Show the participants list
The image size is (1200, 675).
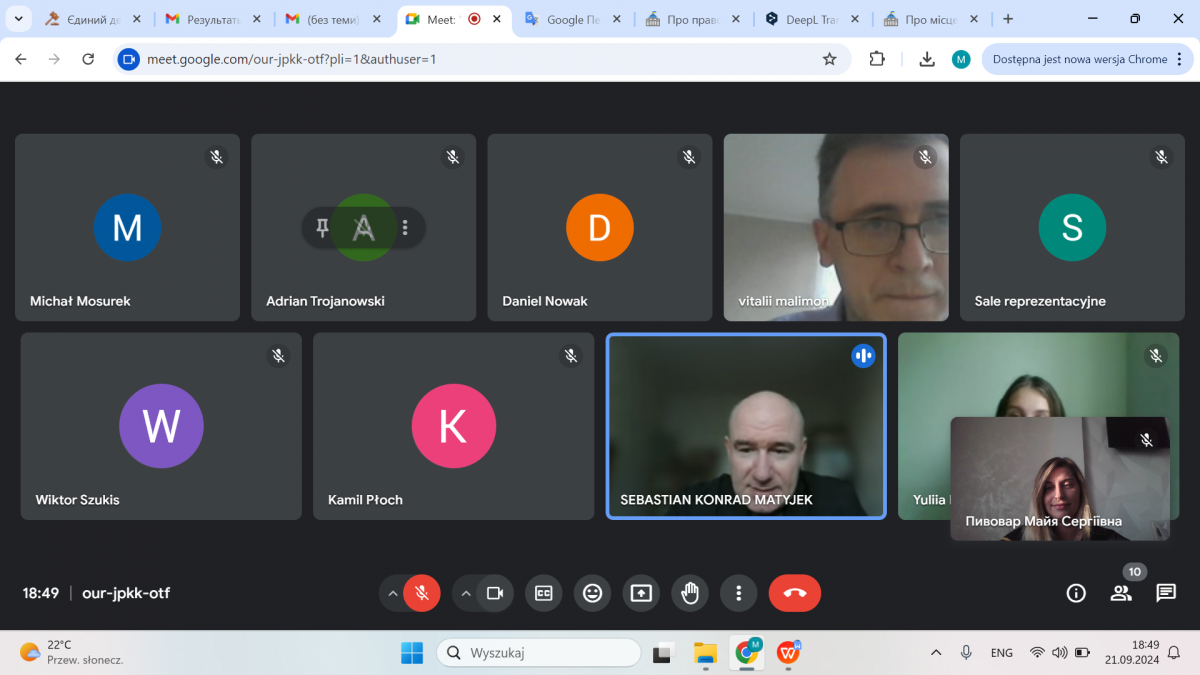coord(1121,593)
